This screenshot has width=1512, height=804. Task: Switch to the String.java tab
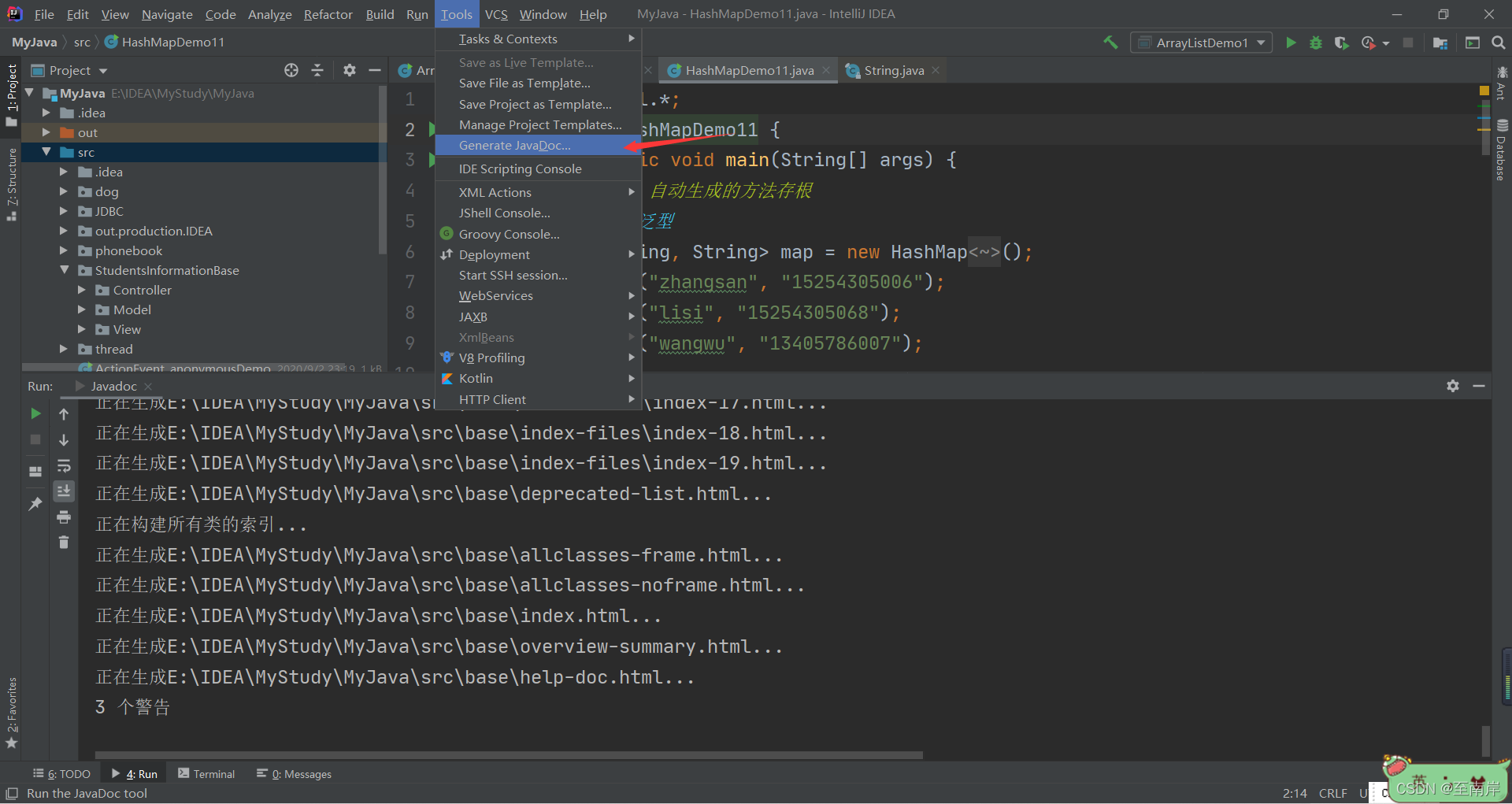893,70
